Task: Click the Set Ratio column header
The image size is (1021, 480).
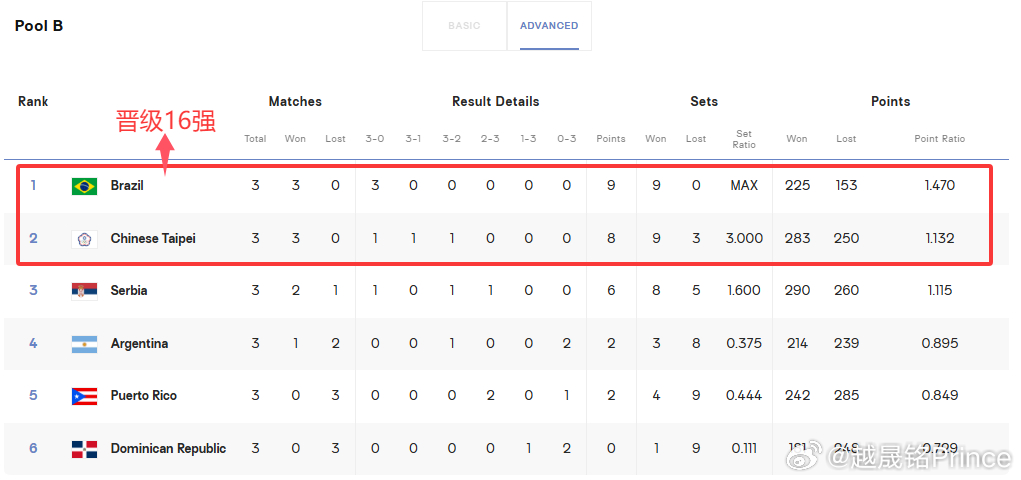Action: pos(744,139)
